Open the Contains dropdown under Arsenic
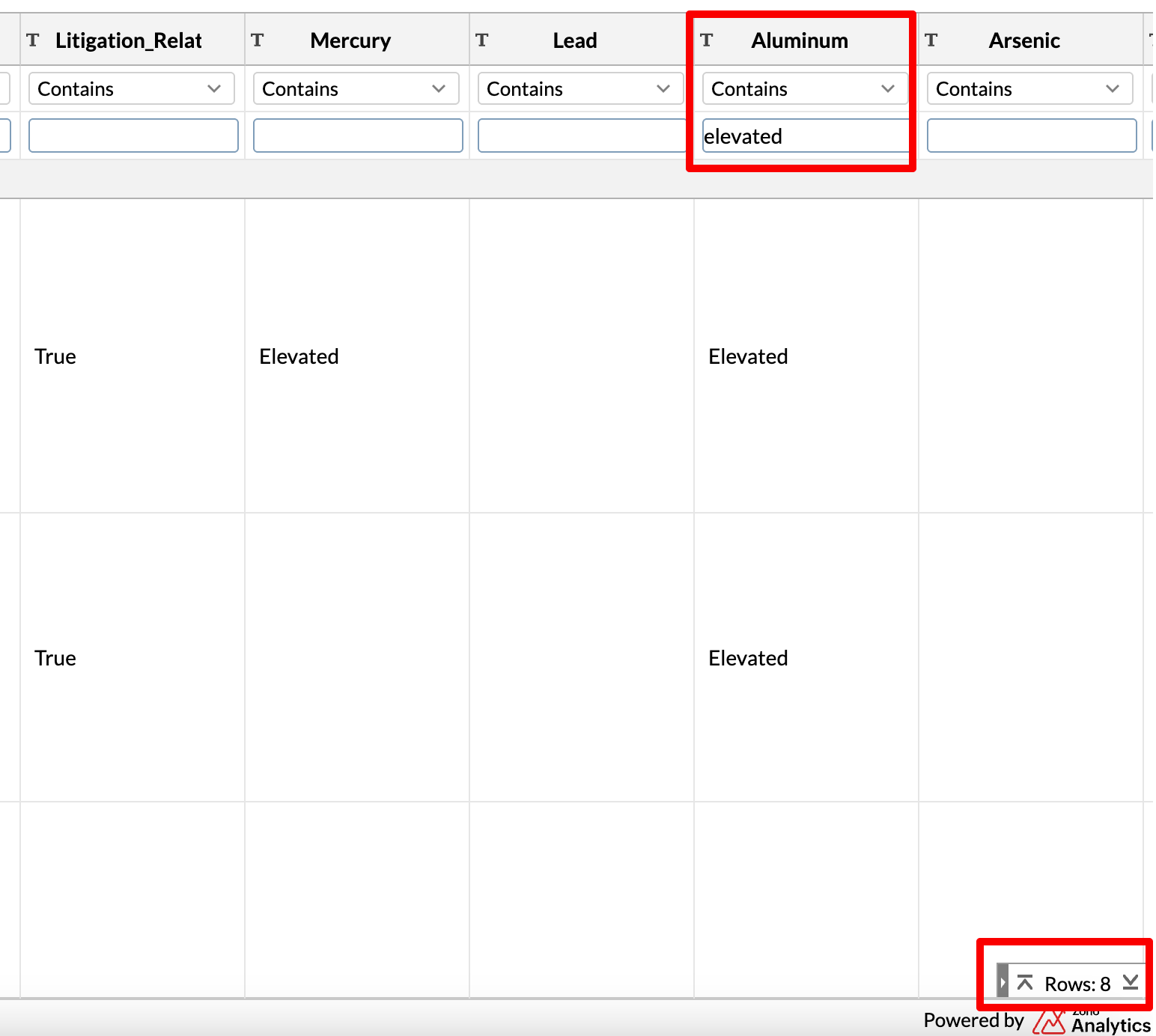The image size is (1156, 1036). point(1030,88)
